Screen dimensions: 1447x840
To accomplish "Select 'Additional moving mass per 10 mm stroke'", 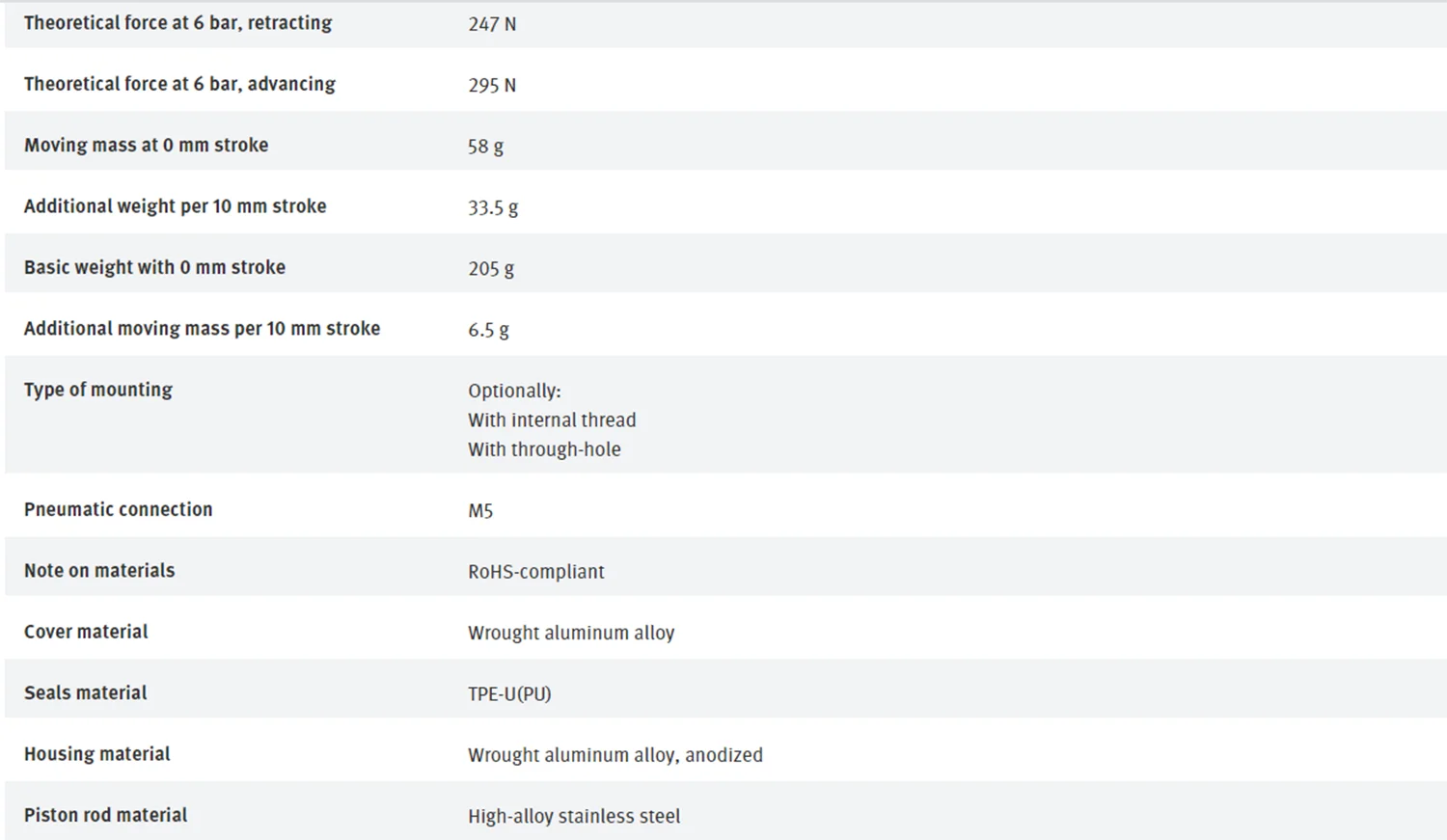I will [202, 329].
